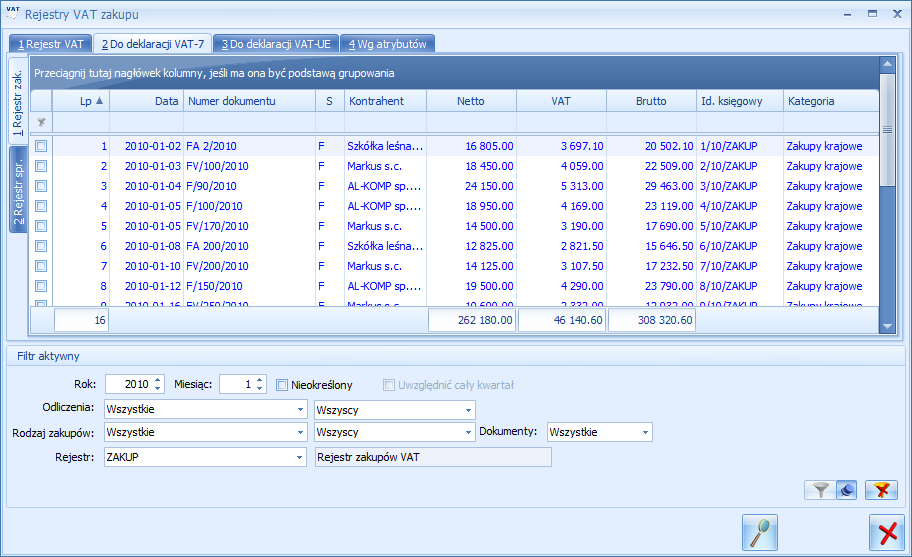This screenshot has height=557, width=912.
Task: Sort by VAT column header
Action: pos(561,101)
